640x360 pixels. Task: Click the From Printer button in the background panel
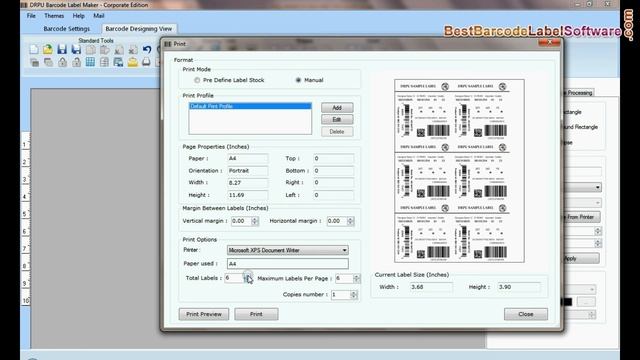(581, 217)
